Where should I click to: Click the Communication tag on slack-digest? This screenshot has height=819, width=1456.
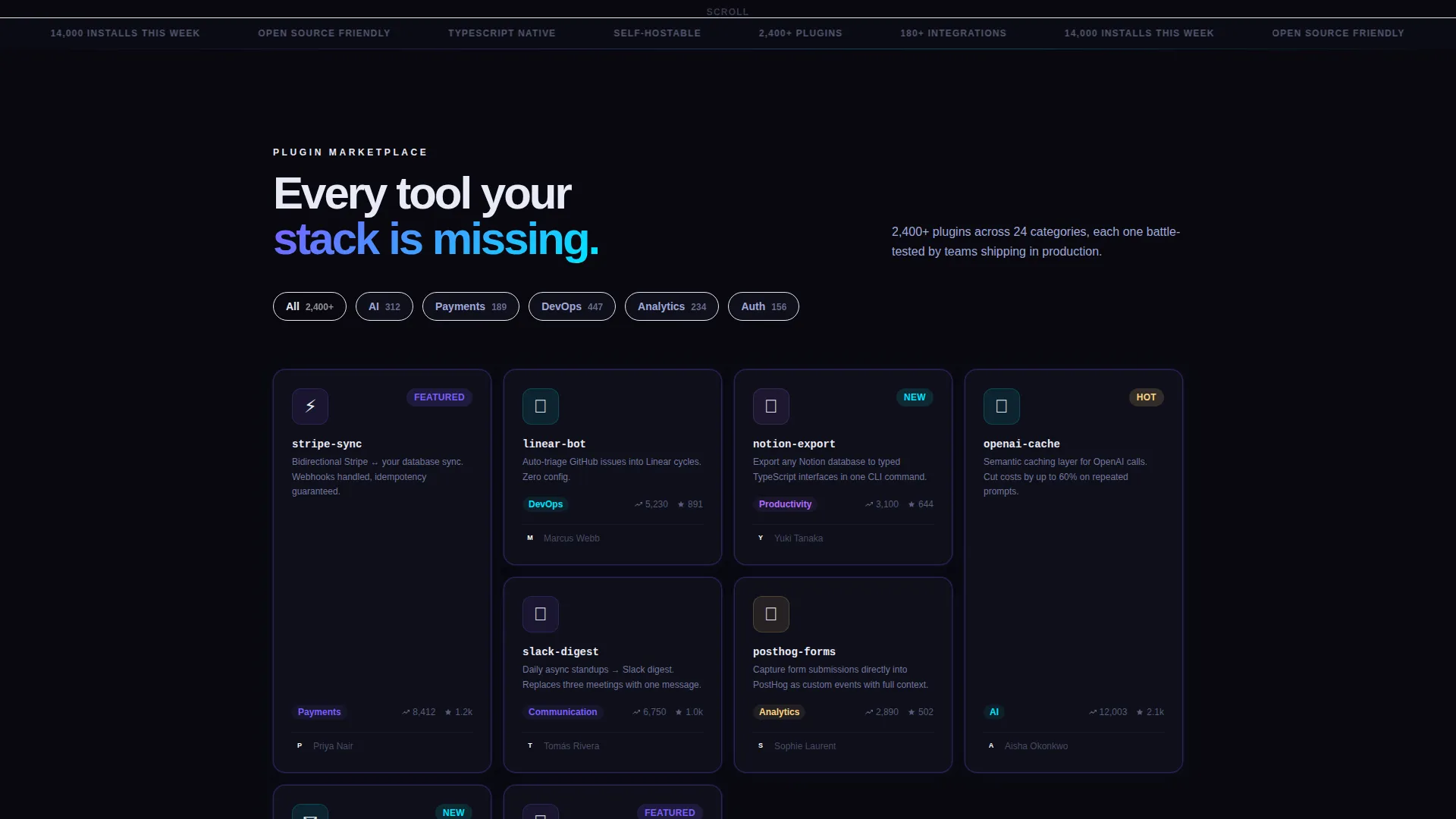562,712
